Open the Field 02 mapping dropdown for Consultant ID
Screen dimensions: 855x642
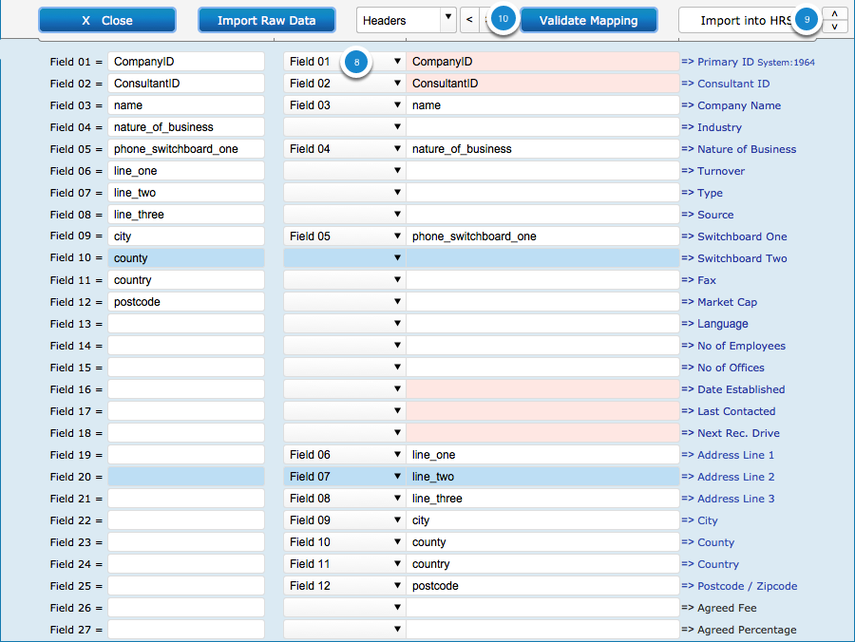345,83
